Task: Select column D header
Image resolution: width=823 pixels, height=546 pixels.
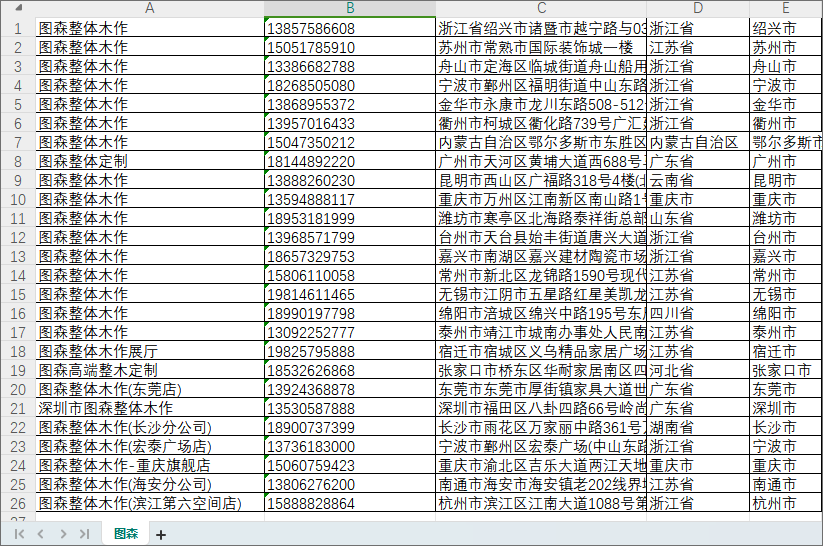Action: pos(698,8)
